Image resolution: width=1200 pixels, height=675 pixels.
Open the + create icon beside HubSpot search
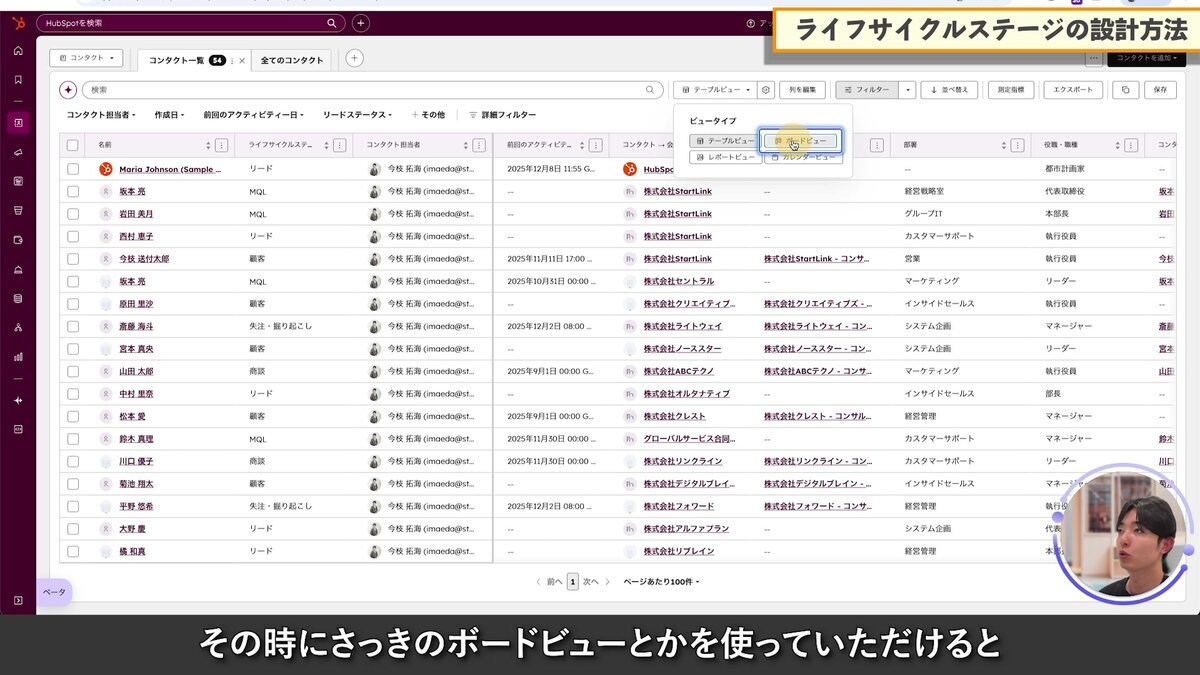point(358,21)
